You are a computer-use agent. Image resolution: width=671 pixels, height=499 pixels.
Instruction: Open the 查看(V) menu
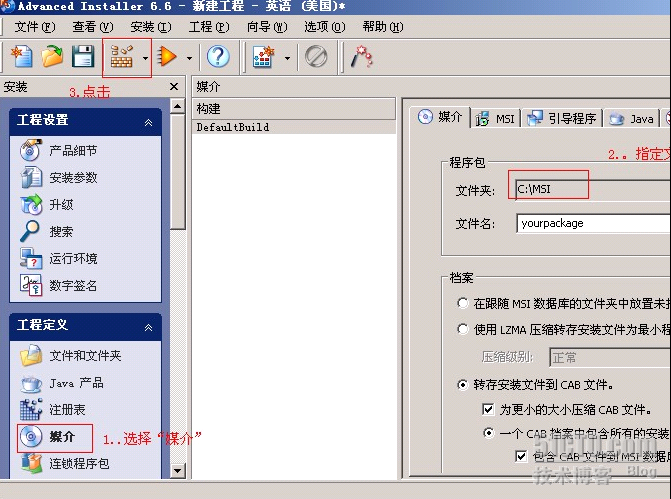pos(92,27)
